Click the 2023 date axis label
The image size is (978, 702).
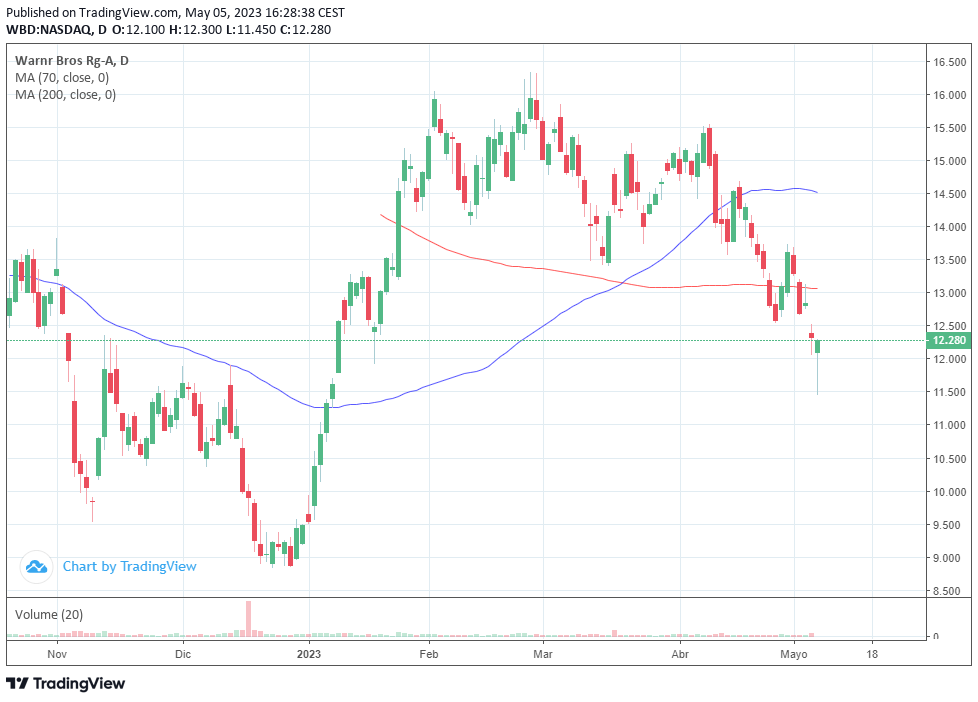click(x=309, y=654)
